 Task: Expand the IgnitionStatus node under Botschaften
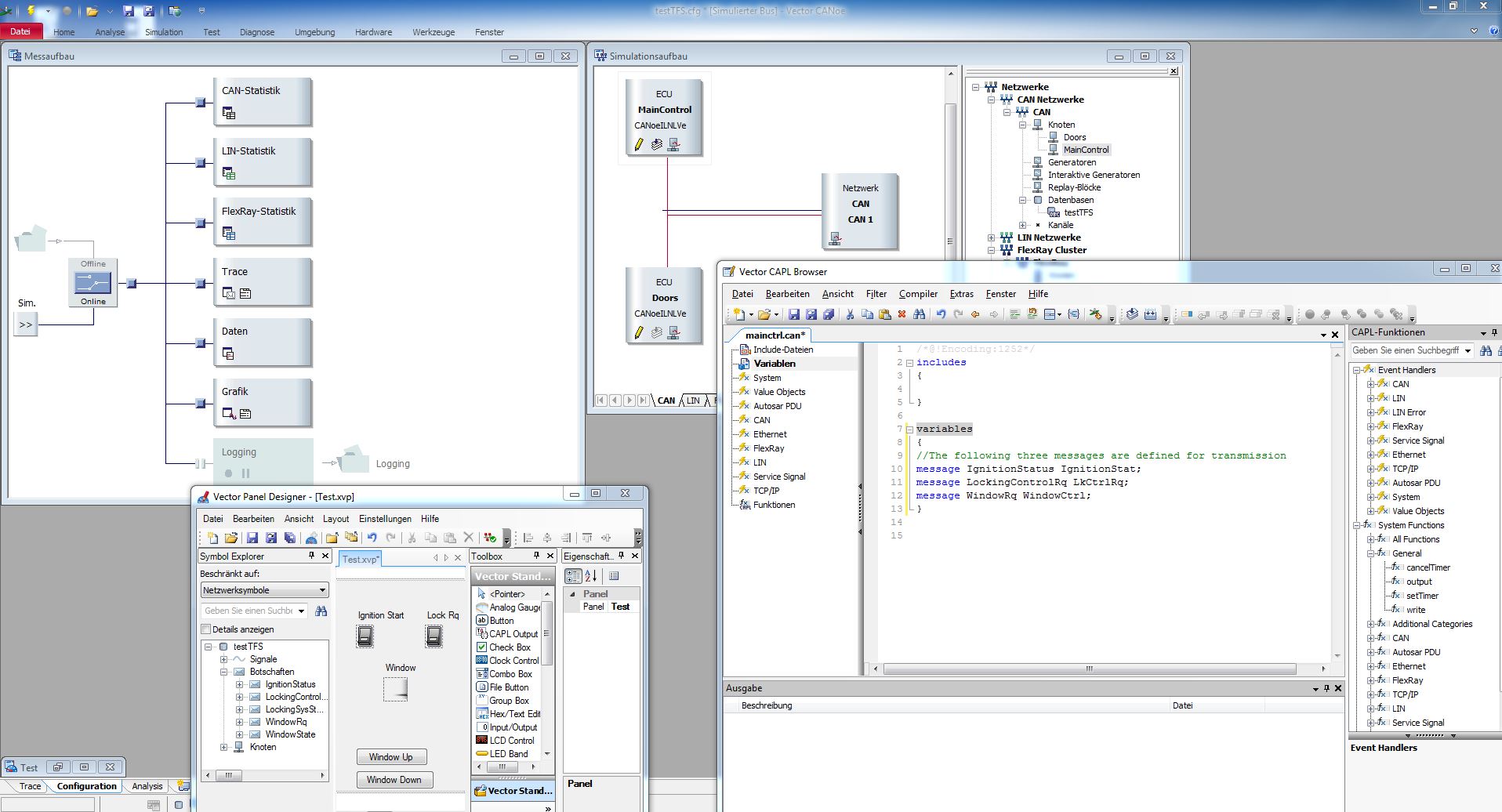240,683
